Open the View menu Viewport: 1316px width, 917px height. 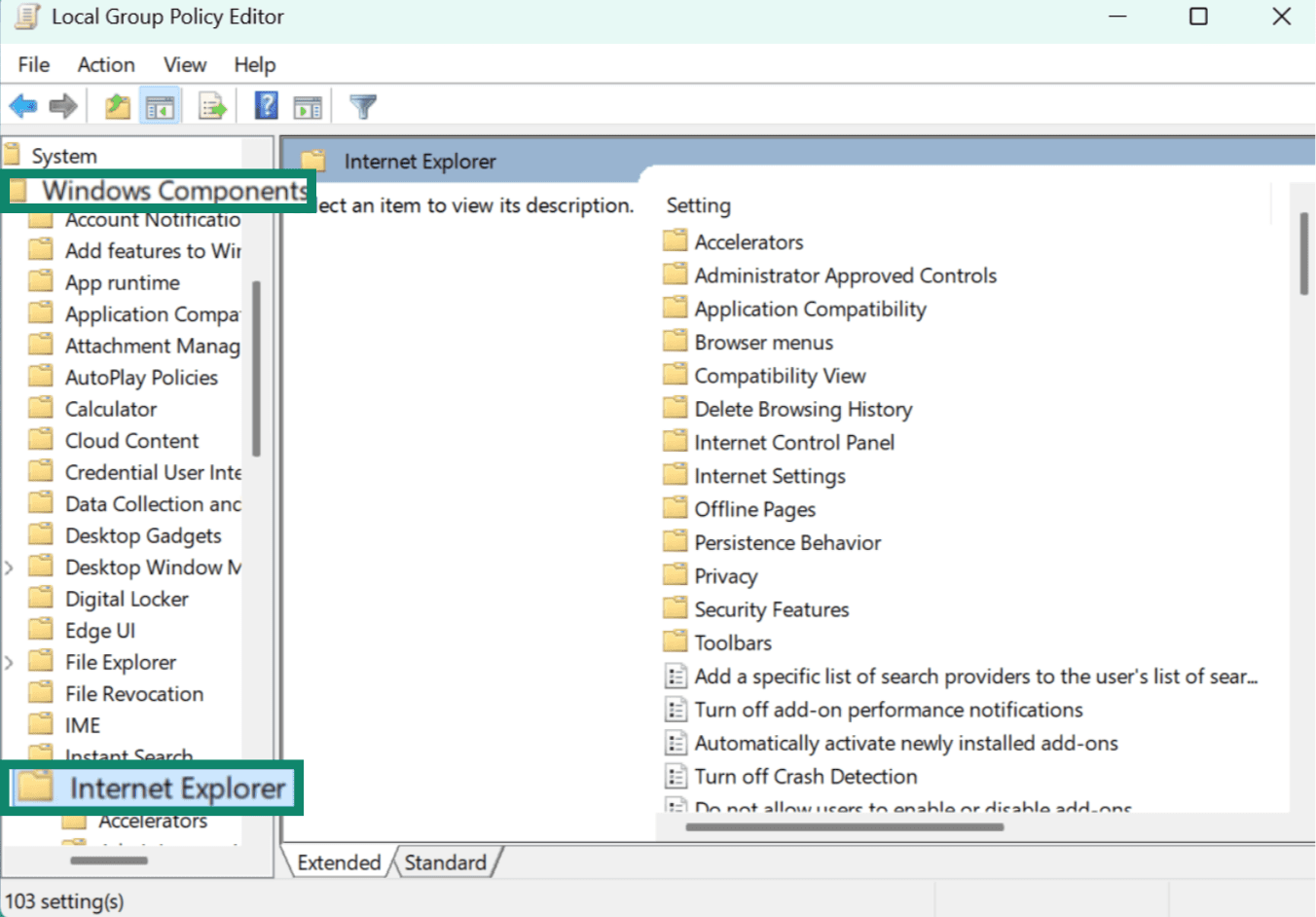tap(185, 64)
